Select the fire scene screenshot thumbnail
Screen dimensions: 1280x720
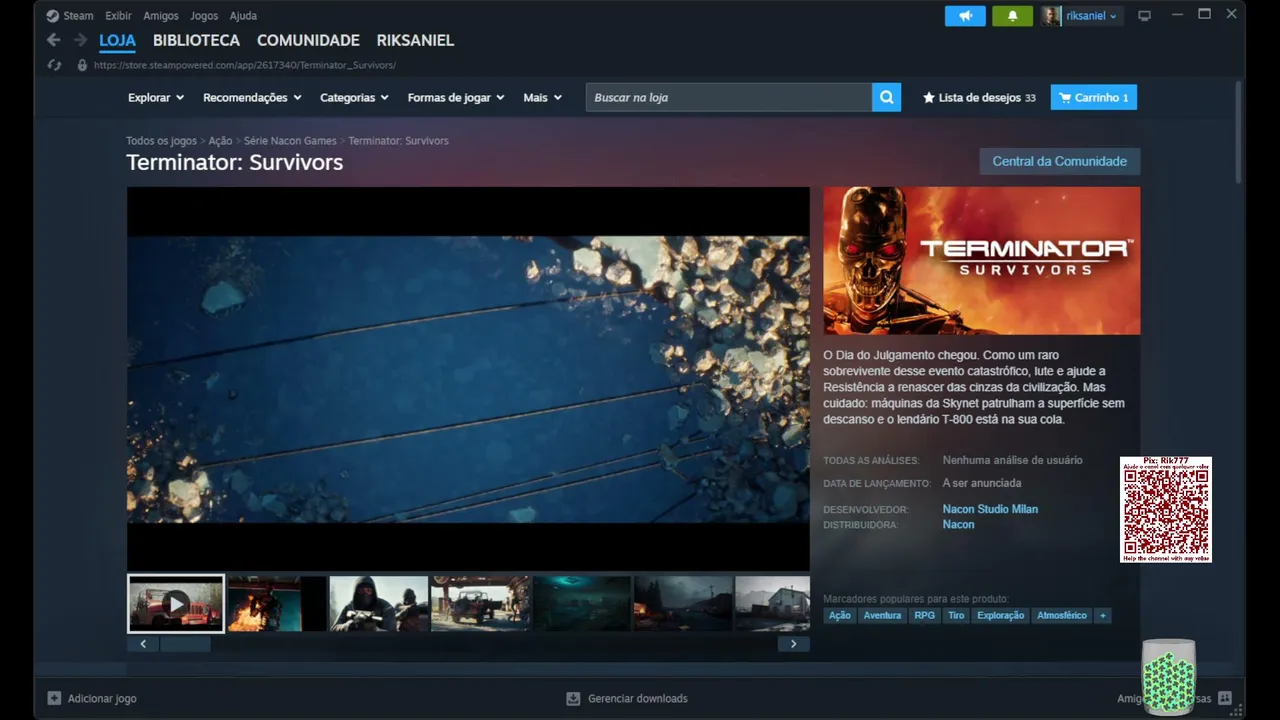coord(277,604)
